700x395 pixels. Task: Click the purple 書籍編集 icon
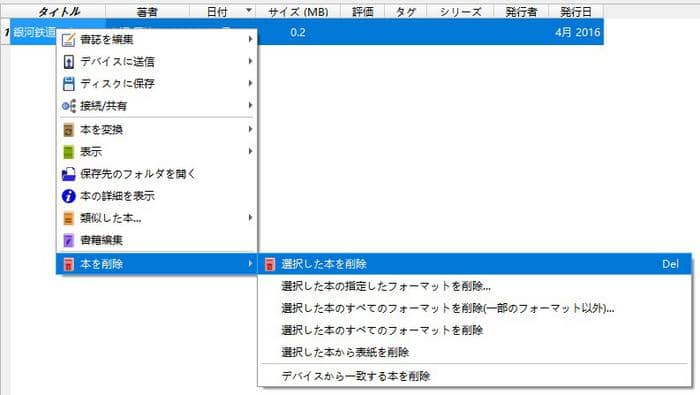tap(68, 241)
